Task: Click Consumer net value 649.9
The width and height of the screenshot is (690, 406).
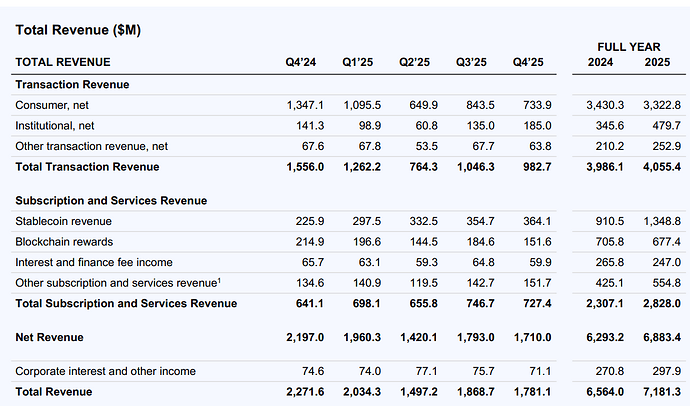Action: coord(423,105)
